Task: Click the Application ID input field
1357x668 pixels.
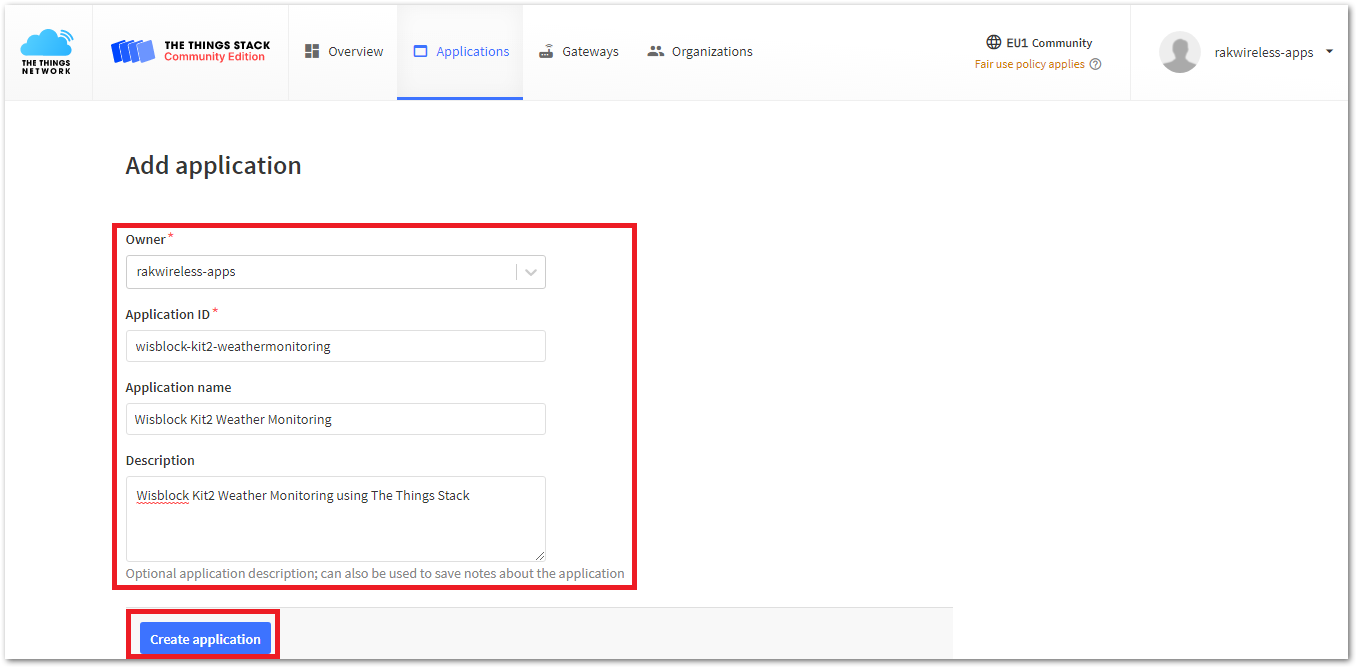Action: pos(335,345)
